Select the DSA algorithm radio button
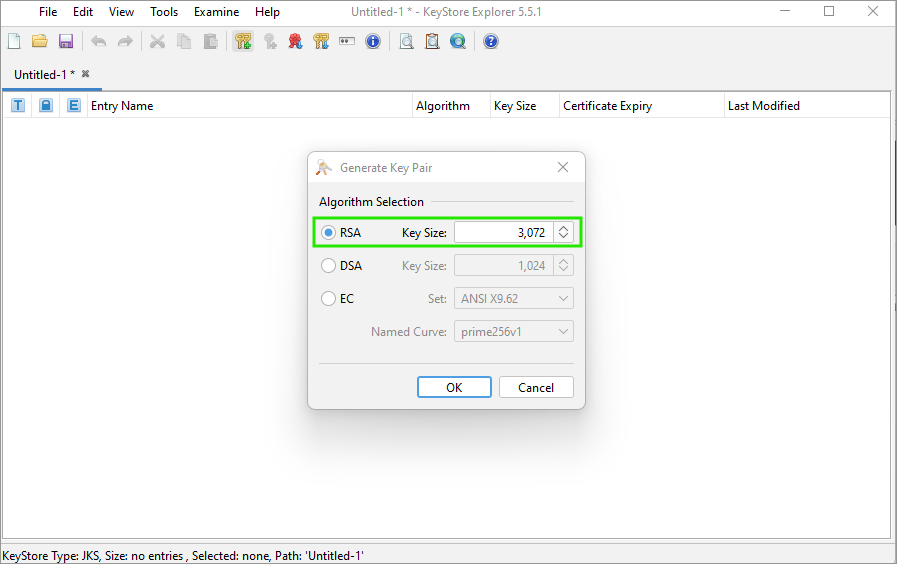This screenshot has height=564, width=897. coord(328,266)
